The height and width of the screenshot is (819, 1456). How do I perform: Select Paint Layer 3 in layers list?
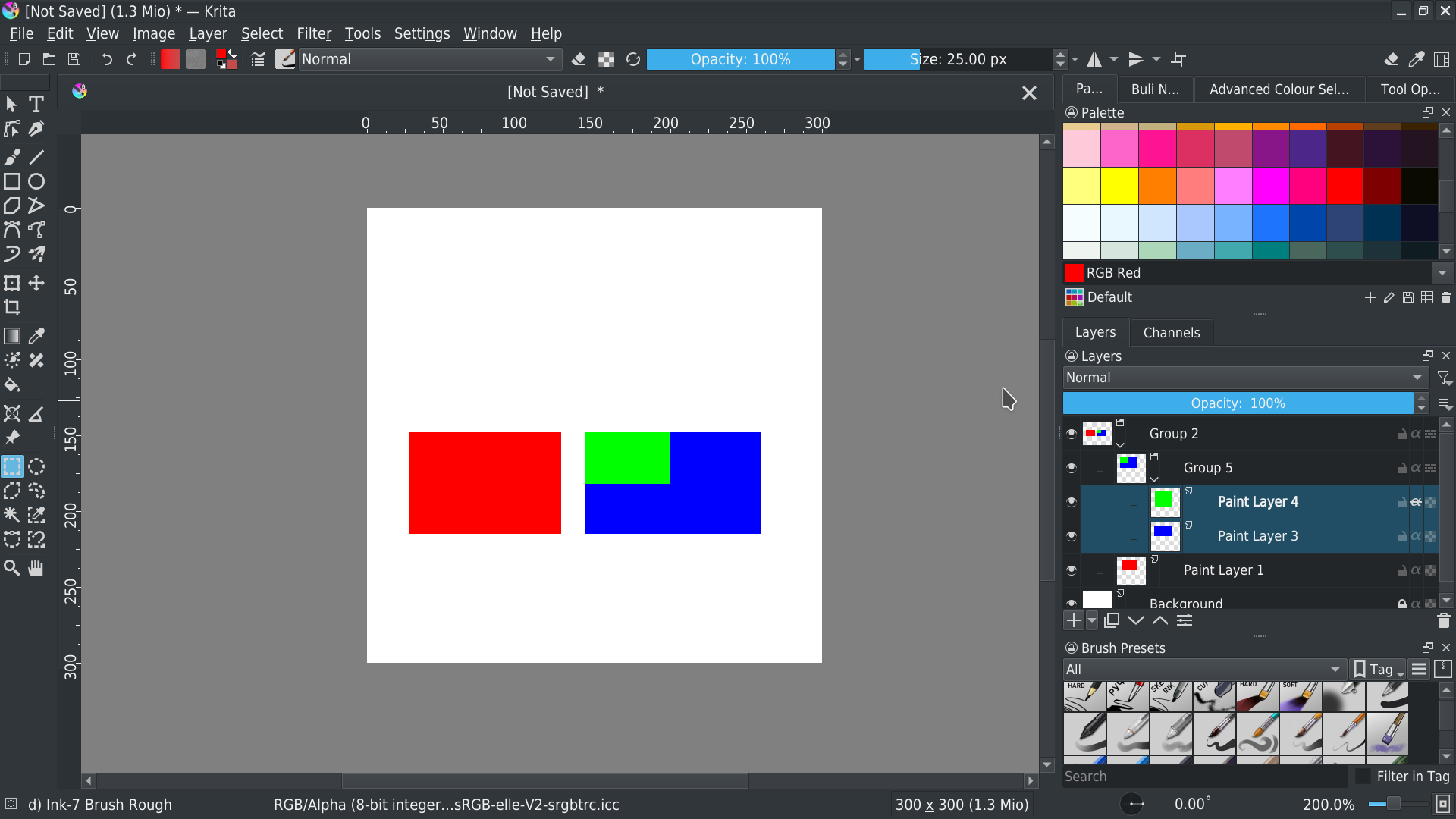1257,536
